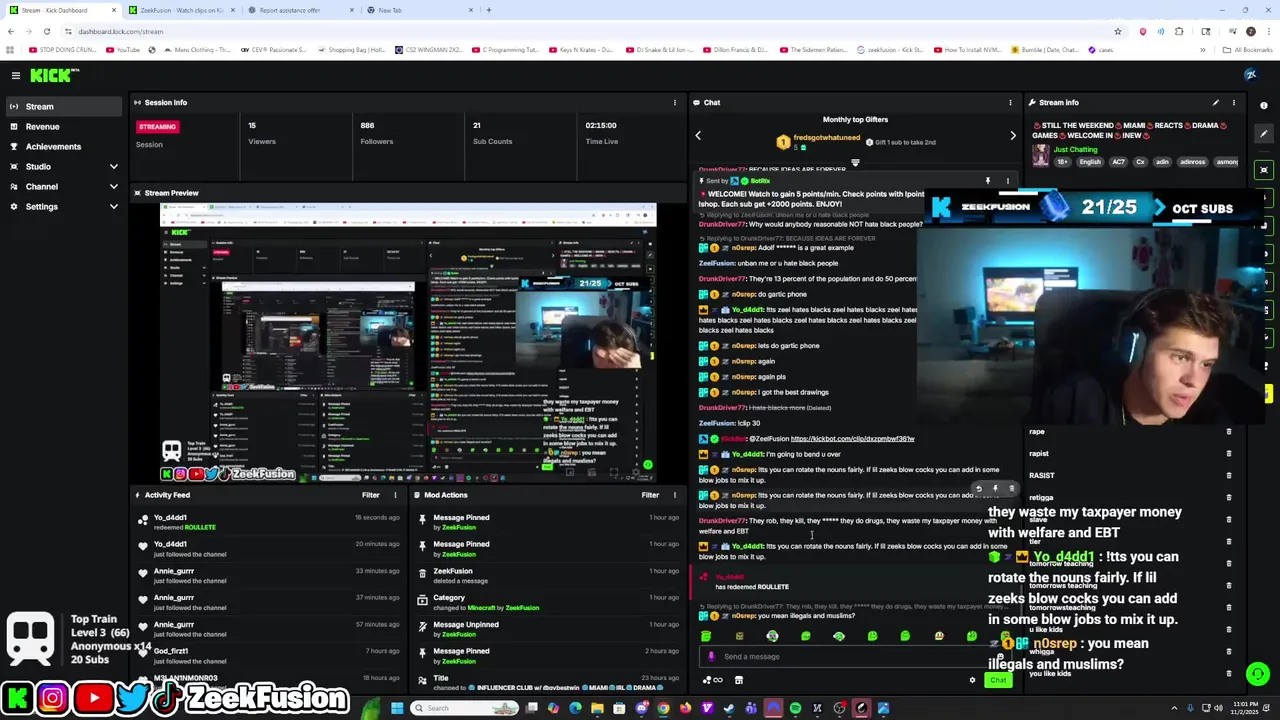Open Activity Feed Filter dropdown
1280x720 pixels.
tap(370, 495)
